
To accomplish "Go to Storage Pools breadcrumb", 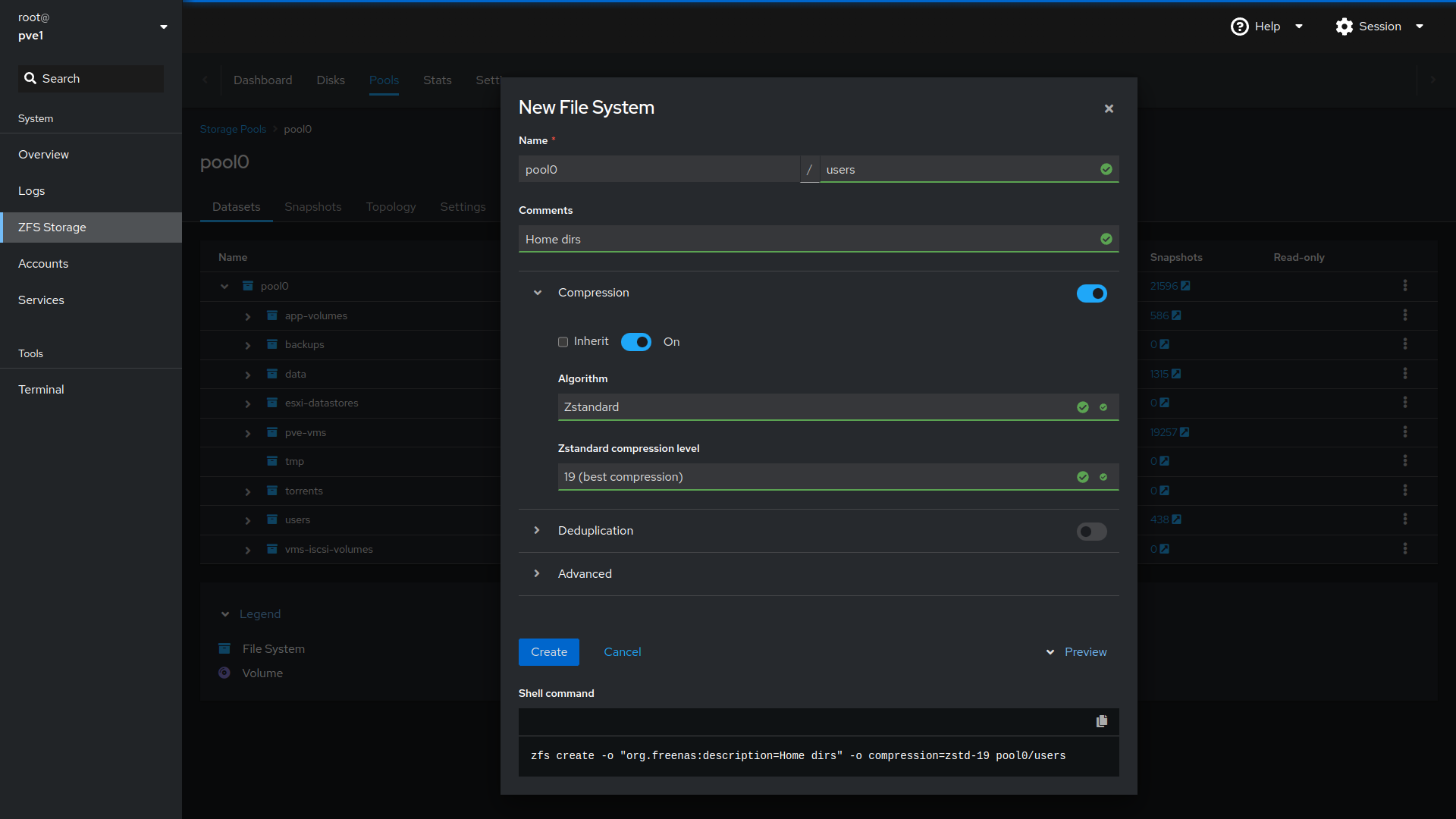I will coord(233,129).
